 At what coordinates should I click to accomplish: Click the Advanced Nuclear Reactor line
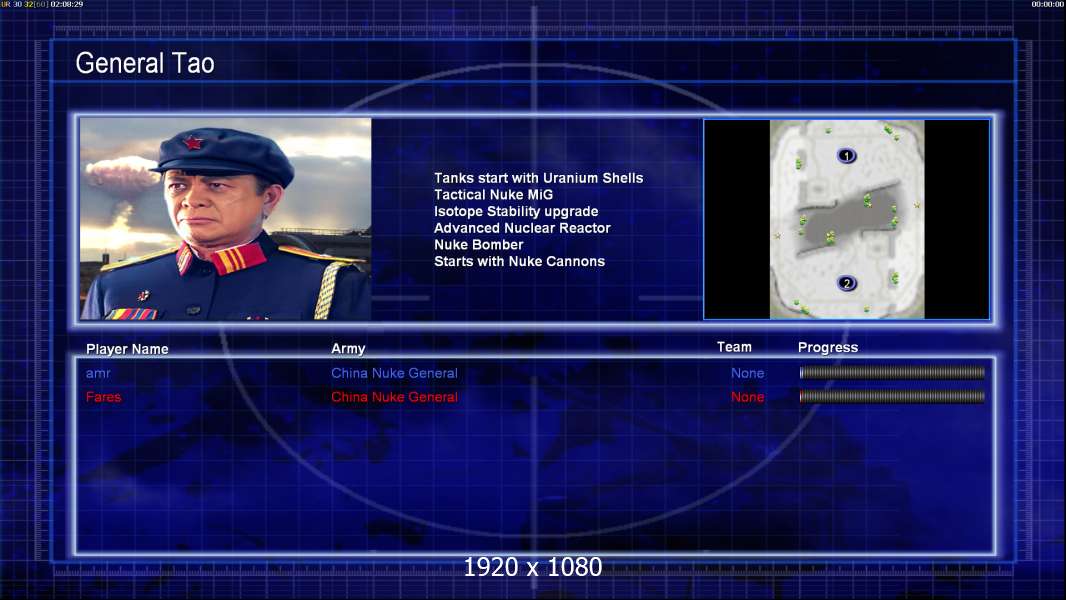coord(522,228)
